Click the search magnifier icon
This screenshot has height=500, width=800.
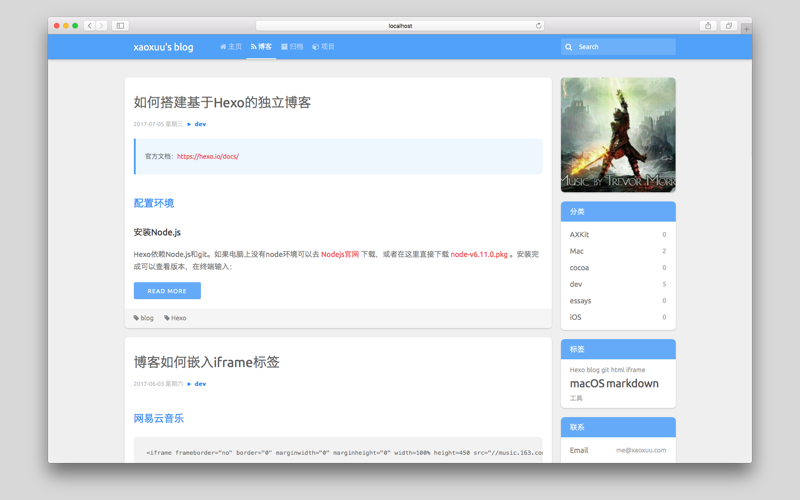point(568,47)
